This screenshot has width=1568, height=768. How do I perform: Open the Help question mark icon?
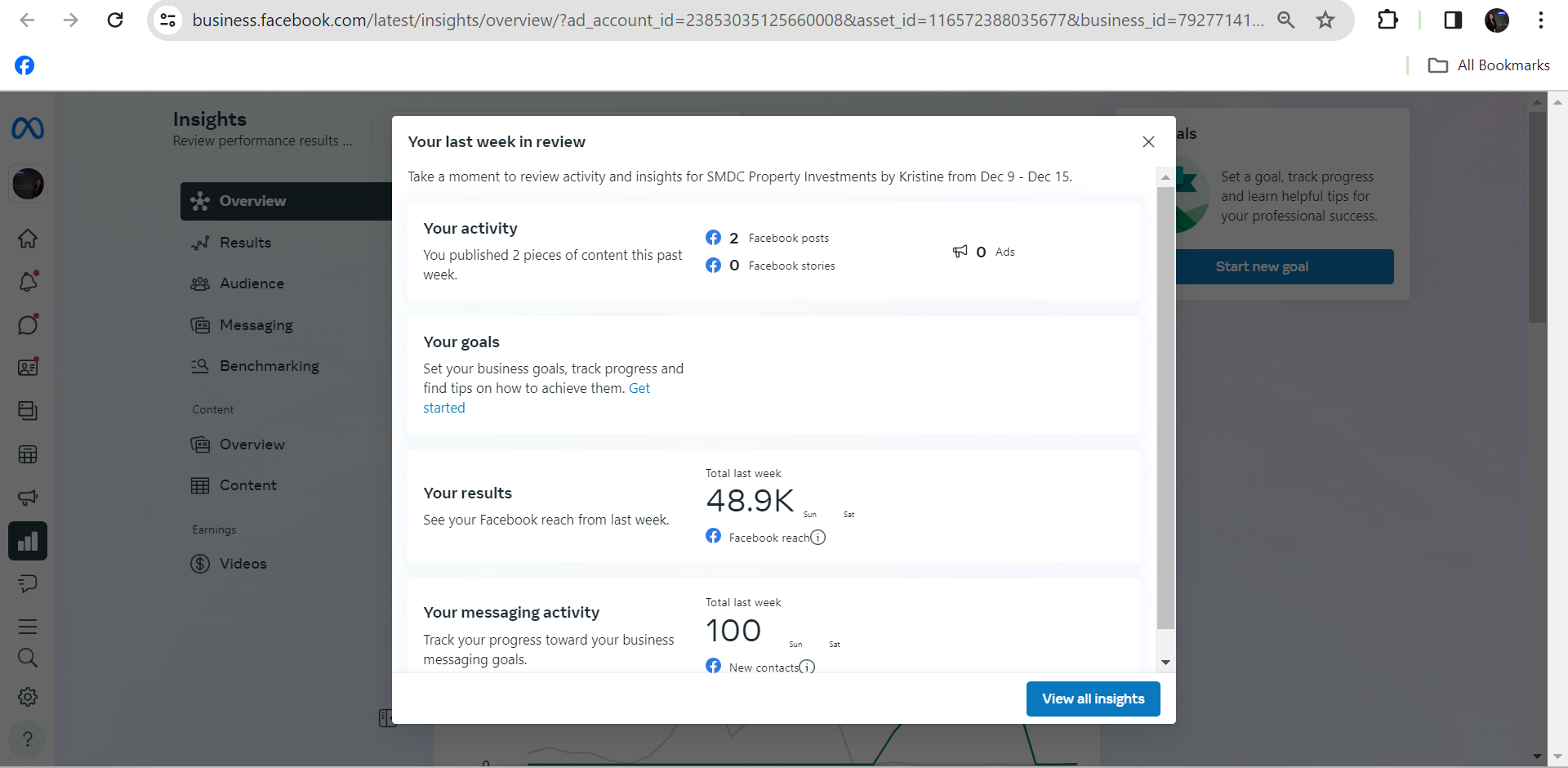(x=28, y=739)
